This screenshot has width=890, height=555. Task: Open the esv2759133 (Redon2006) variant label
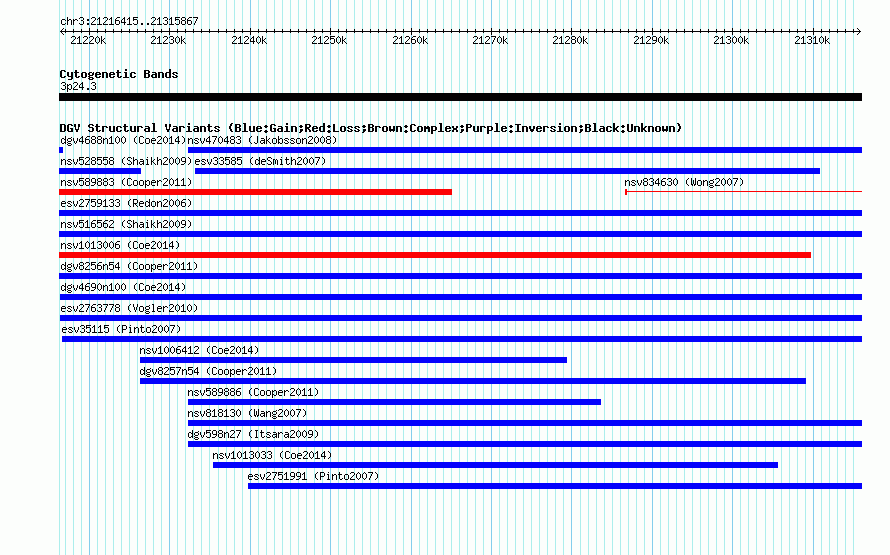(x=126, y=203)
